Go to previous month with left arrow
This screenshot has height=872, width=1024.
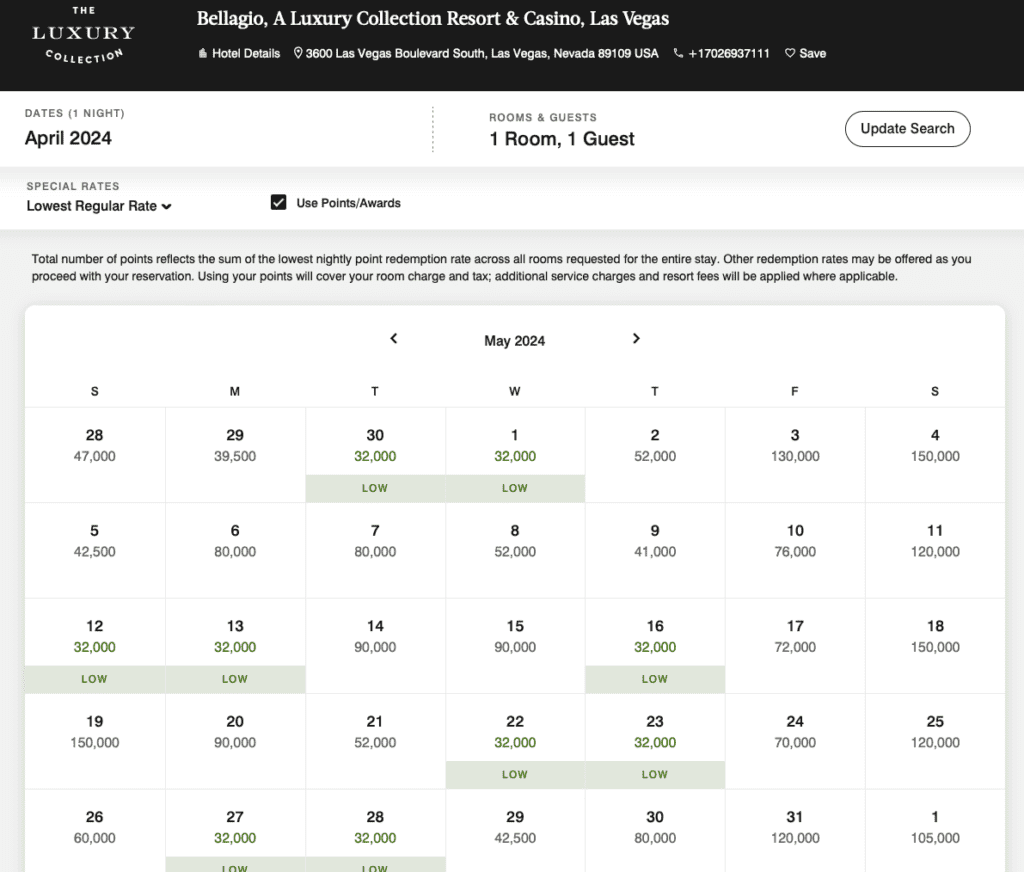pos(394,339)
